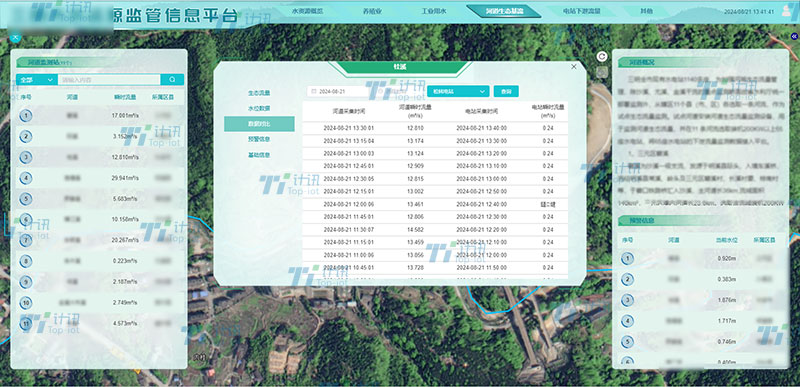Screen dimensions: 800x387
Task: Click warning badge 4 with level 1.717m
Action: (628, 321)
